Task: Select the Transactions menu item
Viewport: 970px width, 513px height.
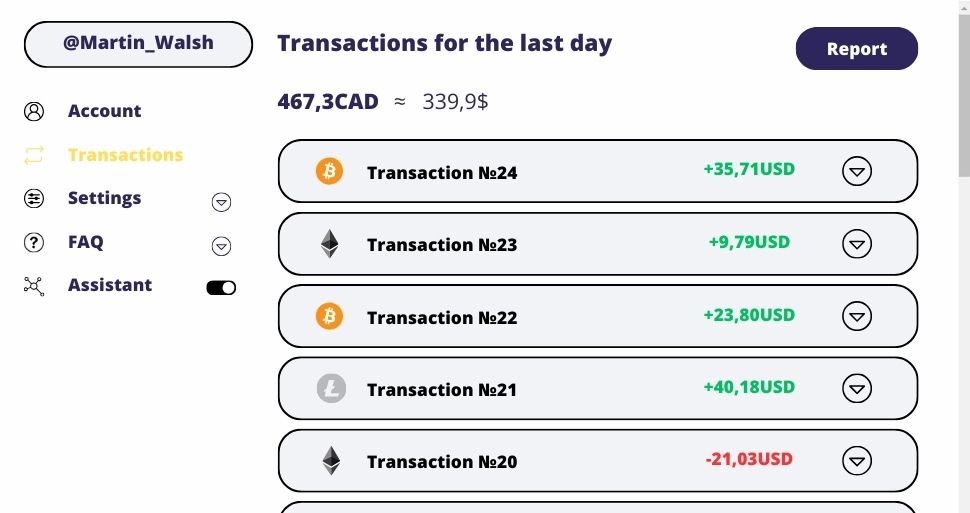Action: click(x=125, y=155)
